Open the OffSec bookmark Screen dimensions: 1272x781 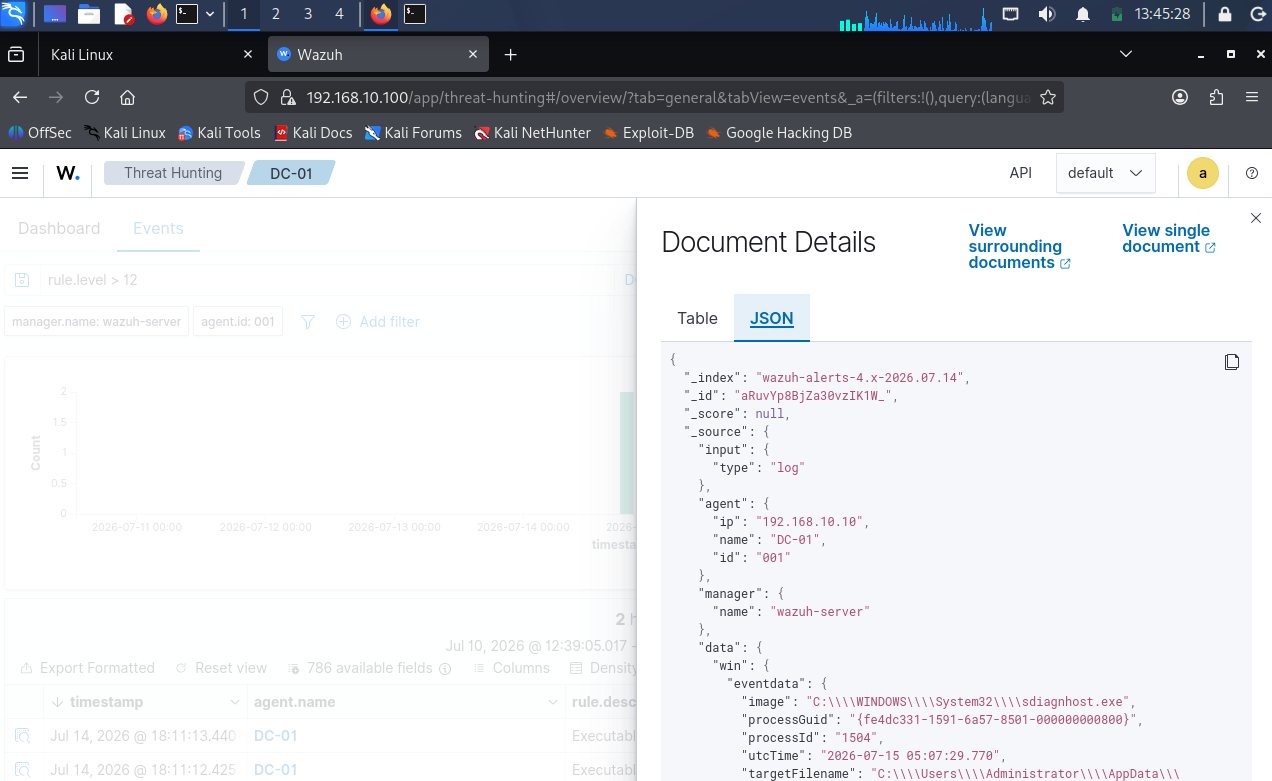(x=40, y=132)
